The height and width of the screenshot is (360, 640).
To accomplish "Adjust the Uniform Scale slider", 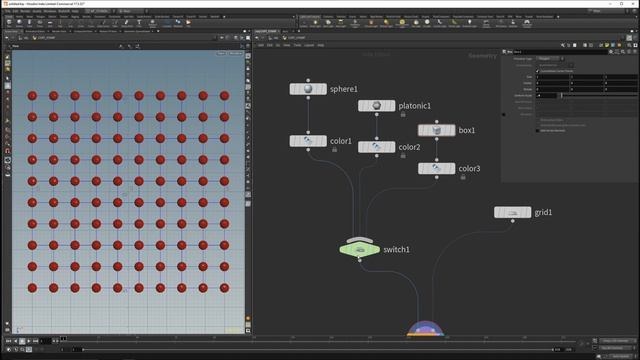I will point(599,95).
